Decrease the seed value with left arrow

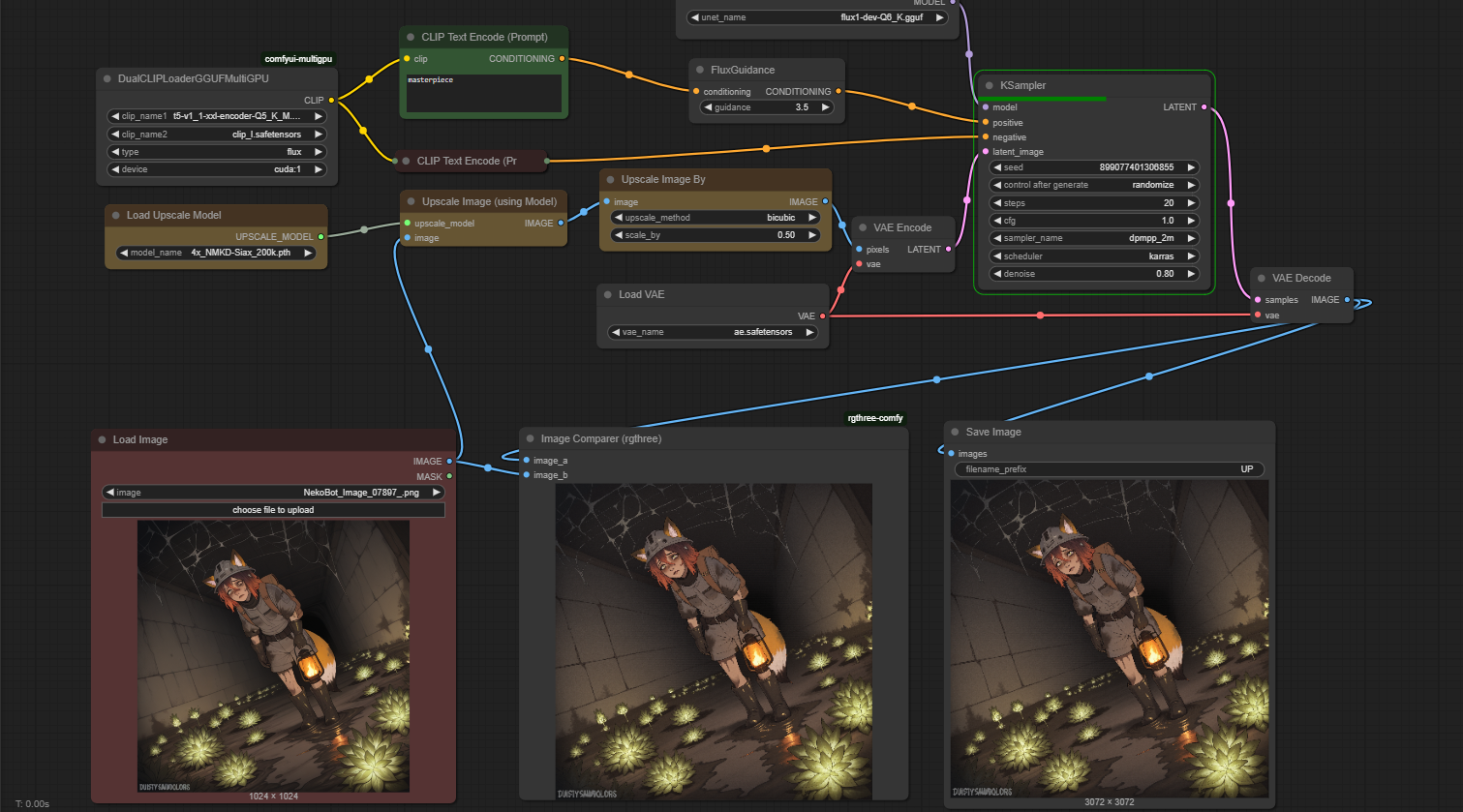[997, 167]
